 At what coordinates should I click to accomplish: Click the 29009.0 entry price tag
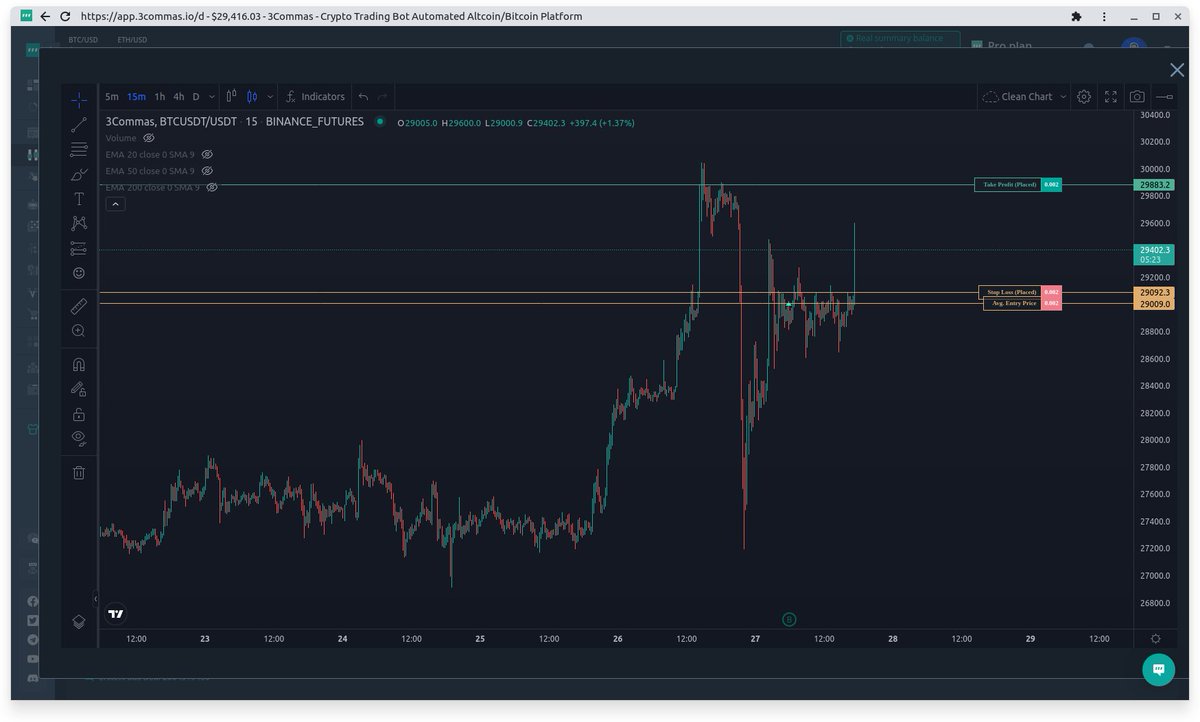[x=1154, y=303]
